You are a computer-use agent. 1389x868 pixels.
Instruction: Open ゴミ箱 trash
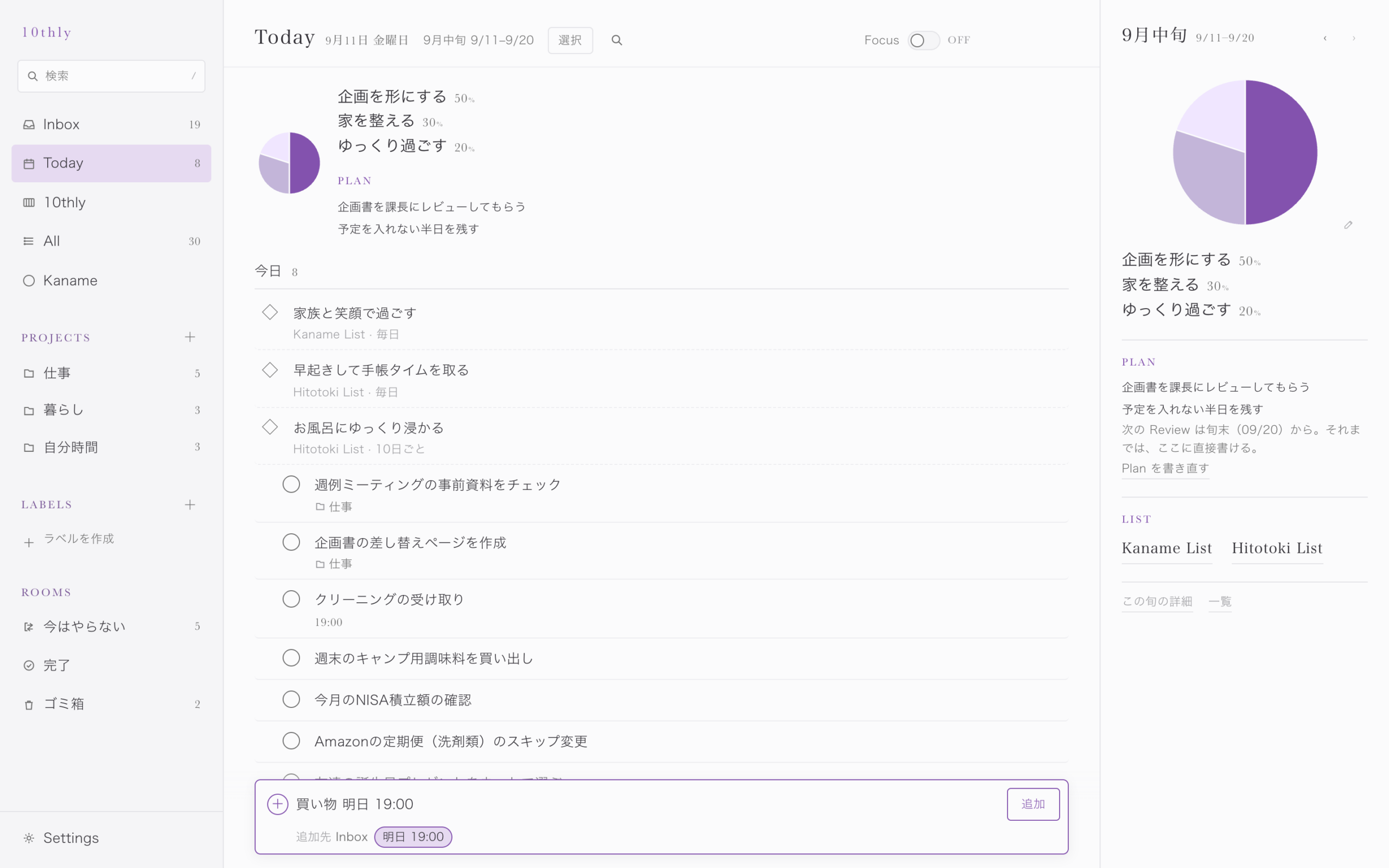111,704
